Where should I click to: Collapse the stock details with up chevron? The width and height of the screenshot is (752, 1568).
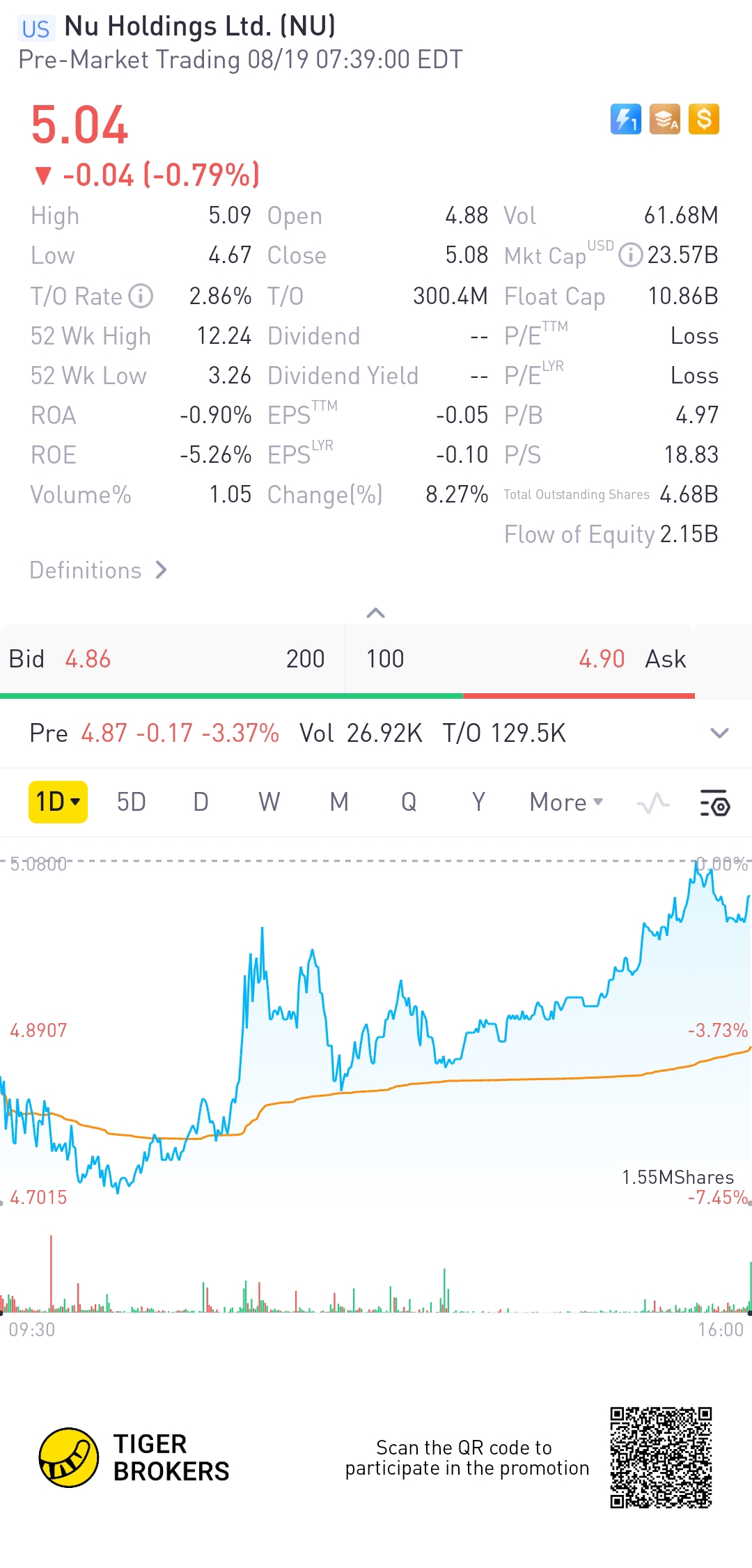point(375,612)
